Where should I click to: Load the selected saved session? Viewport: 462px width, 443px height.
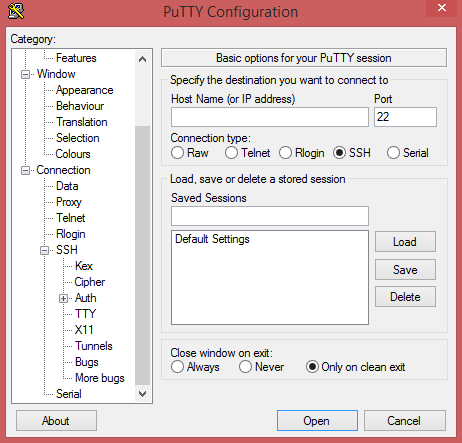point(405,242)
